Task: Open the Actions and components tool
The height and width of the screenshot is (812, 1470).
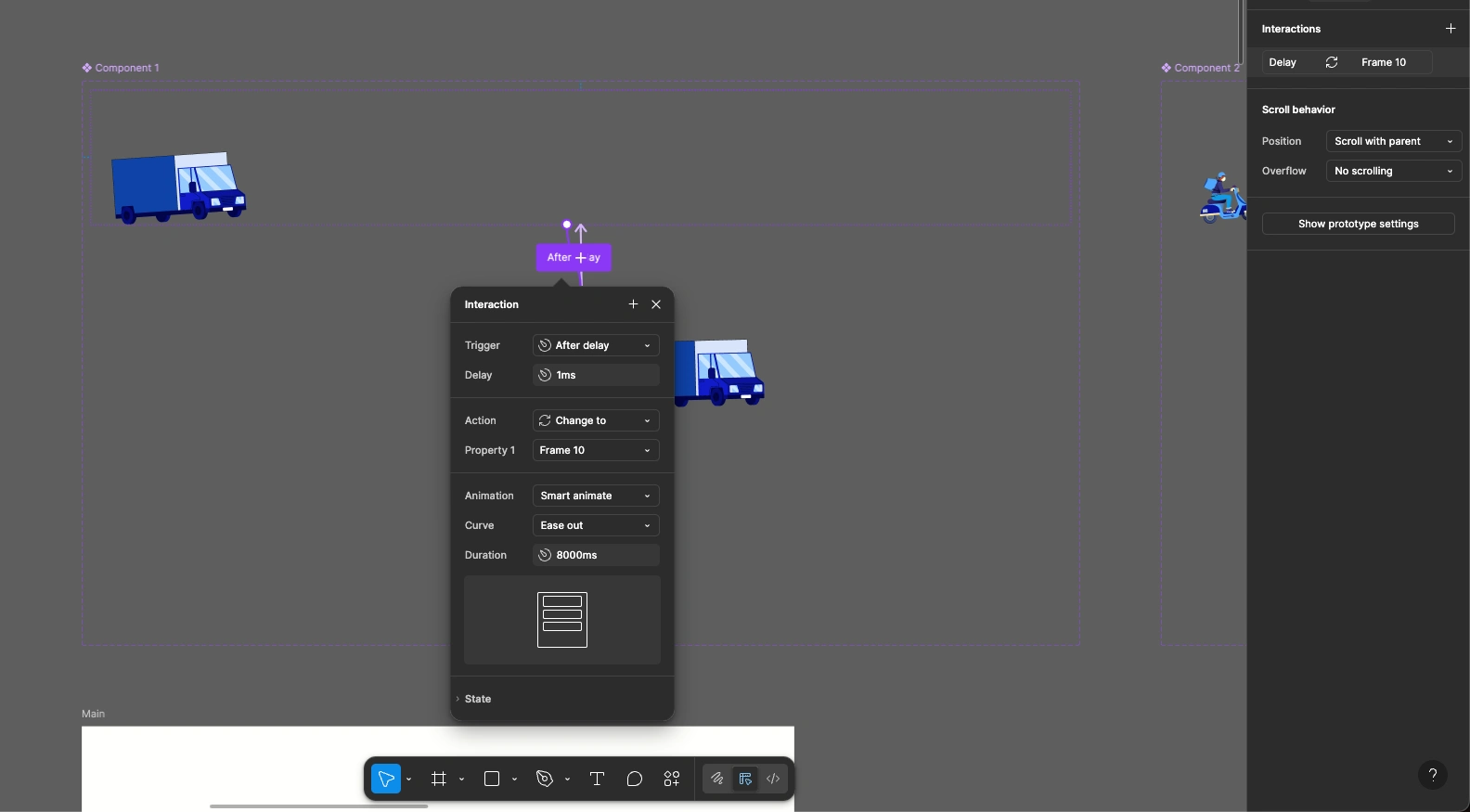Action: coord(672,779)
